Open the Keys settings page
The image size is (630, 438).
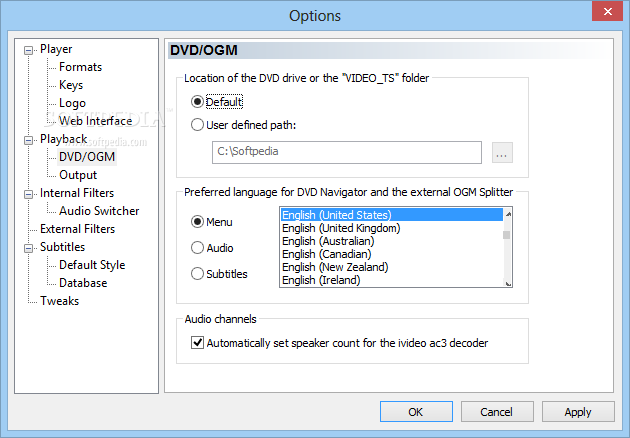click(x=71, y=85)
